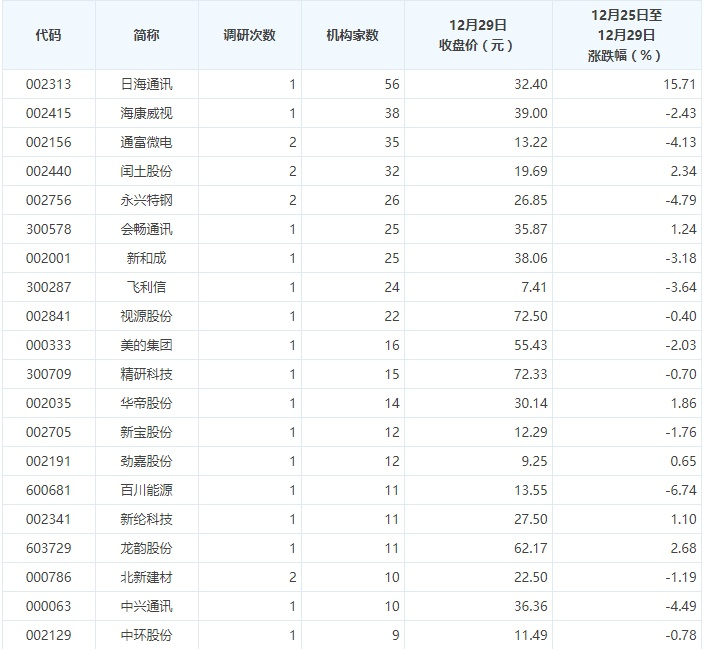Select the name 会畅通讯
Image resolution: width=705 pixels, height=649 pixels.
146,229
